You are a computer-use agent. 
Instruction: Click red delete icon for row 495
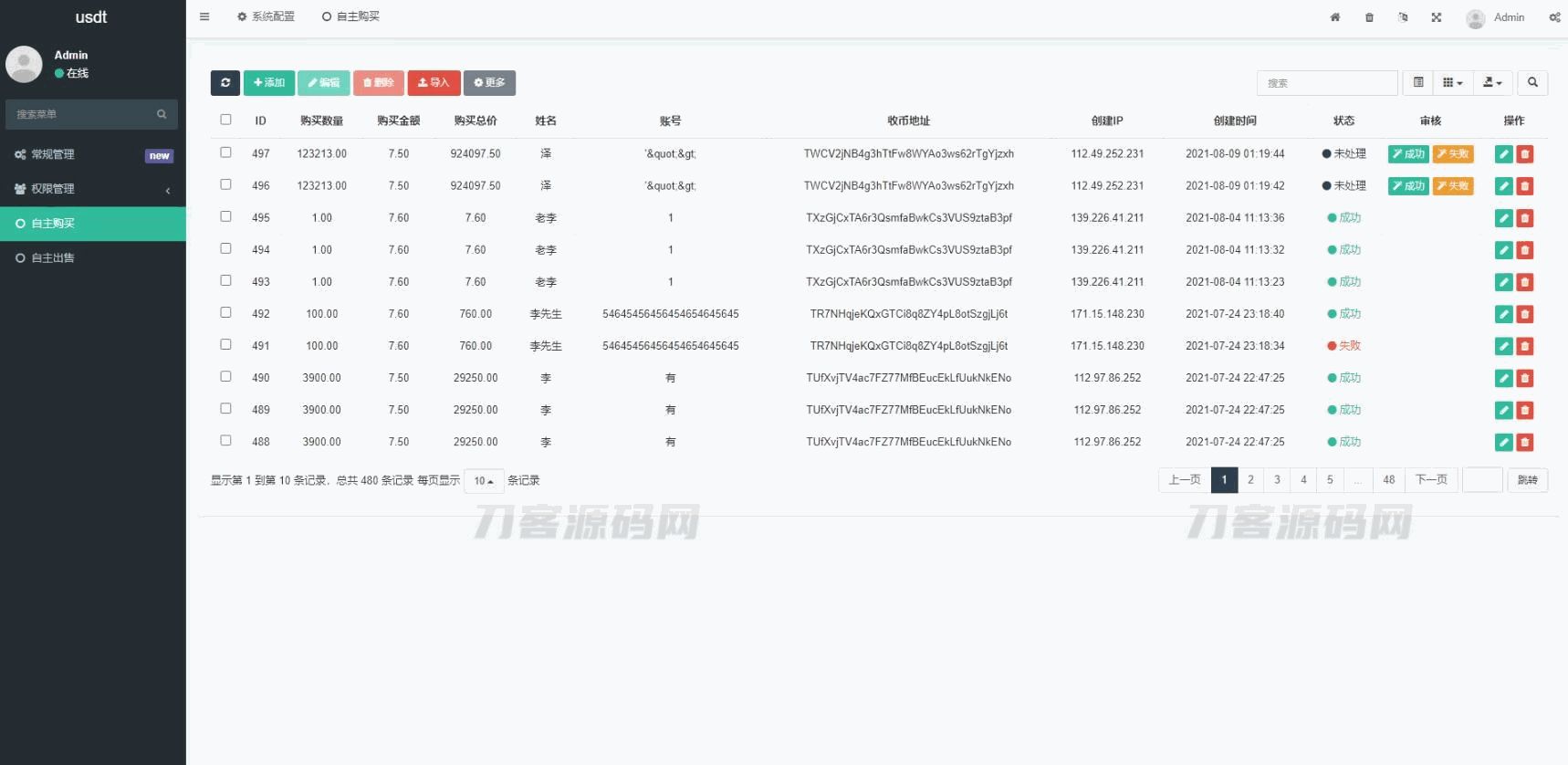1524,218
